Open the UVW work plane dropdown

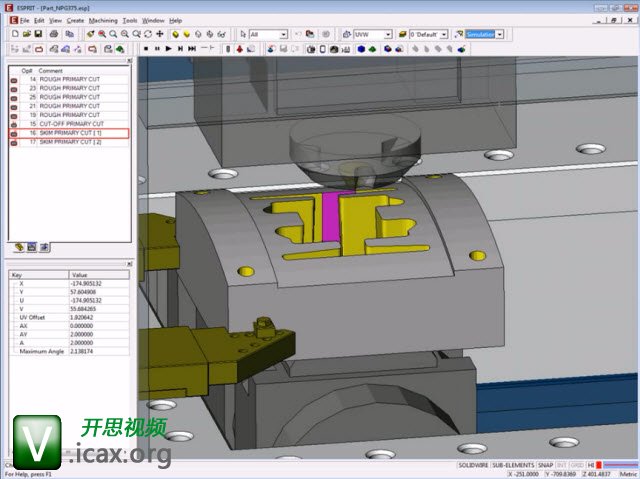tap(388, 35)
